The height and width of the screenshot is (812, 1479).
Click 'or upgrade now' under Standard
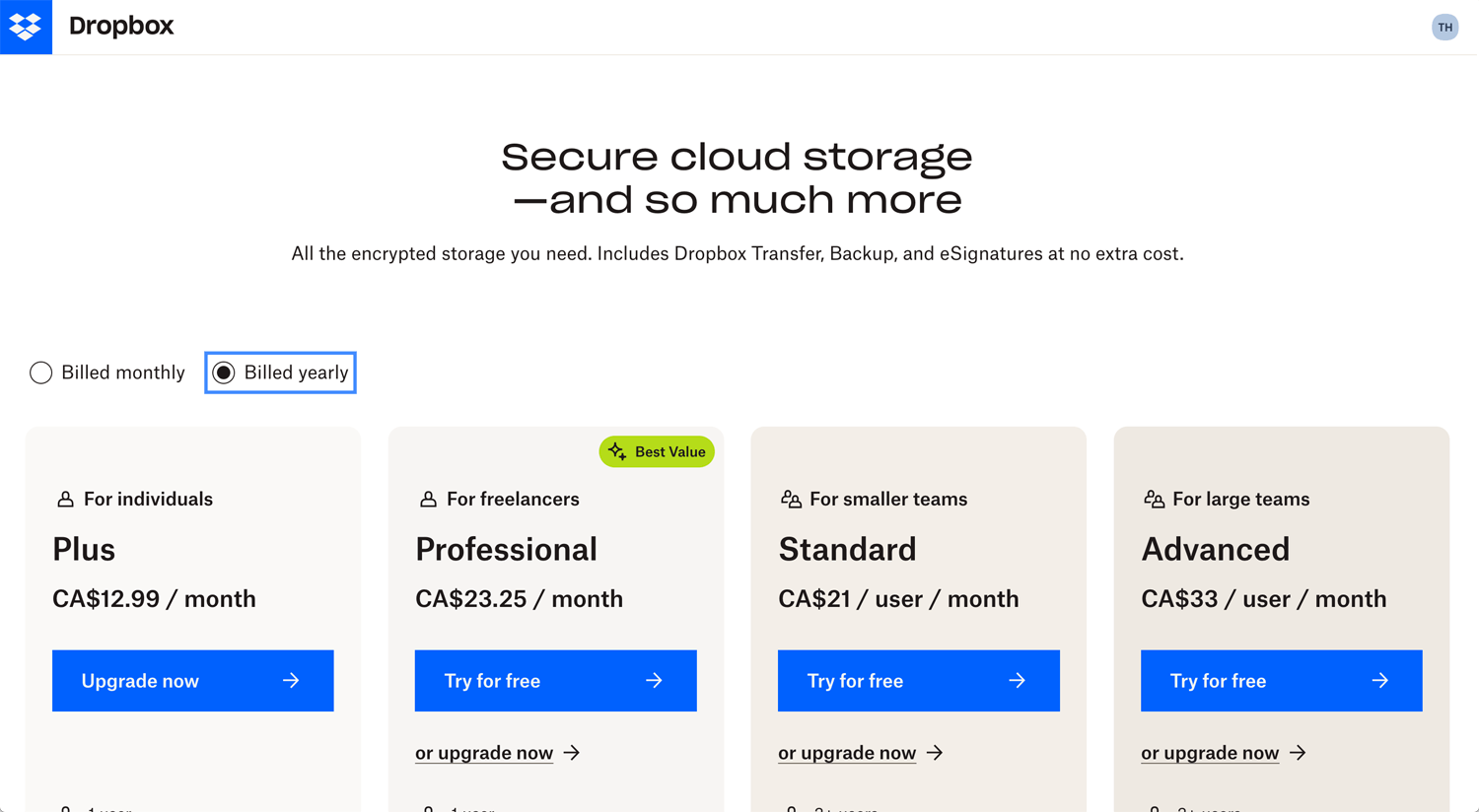point(860,753)
